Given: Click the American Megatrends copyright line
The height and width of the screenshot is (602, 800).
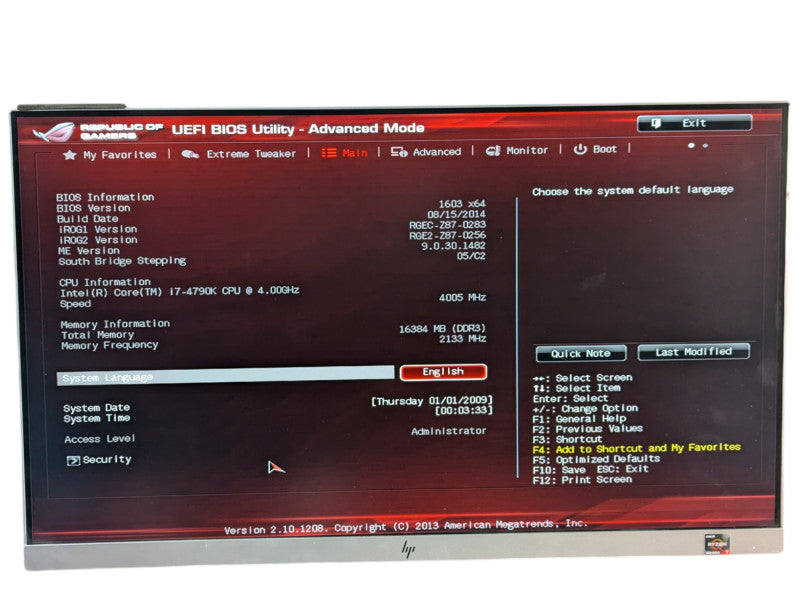Looking at the screenshot, I should [406, 527].
